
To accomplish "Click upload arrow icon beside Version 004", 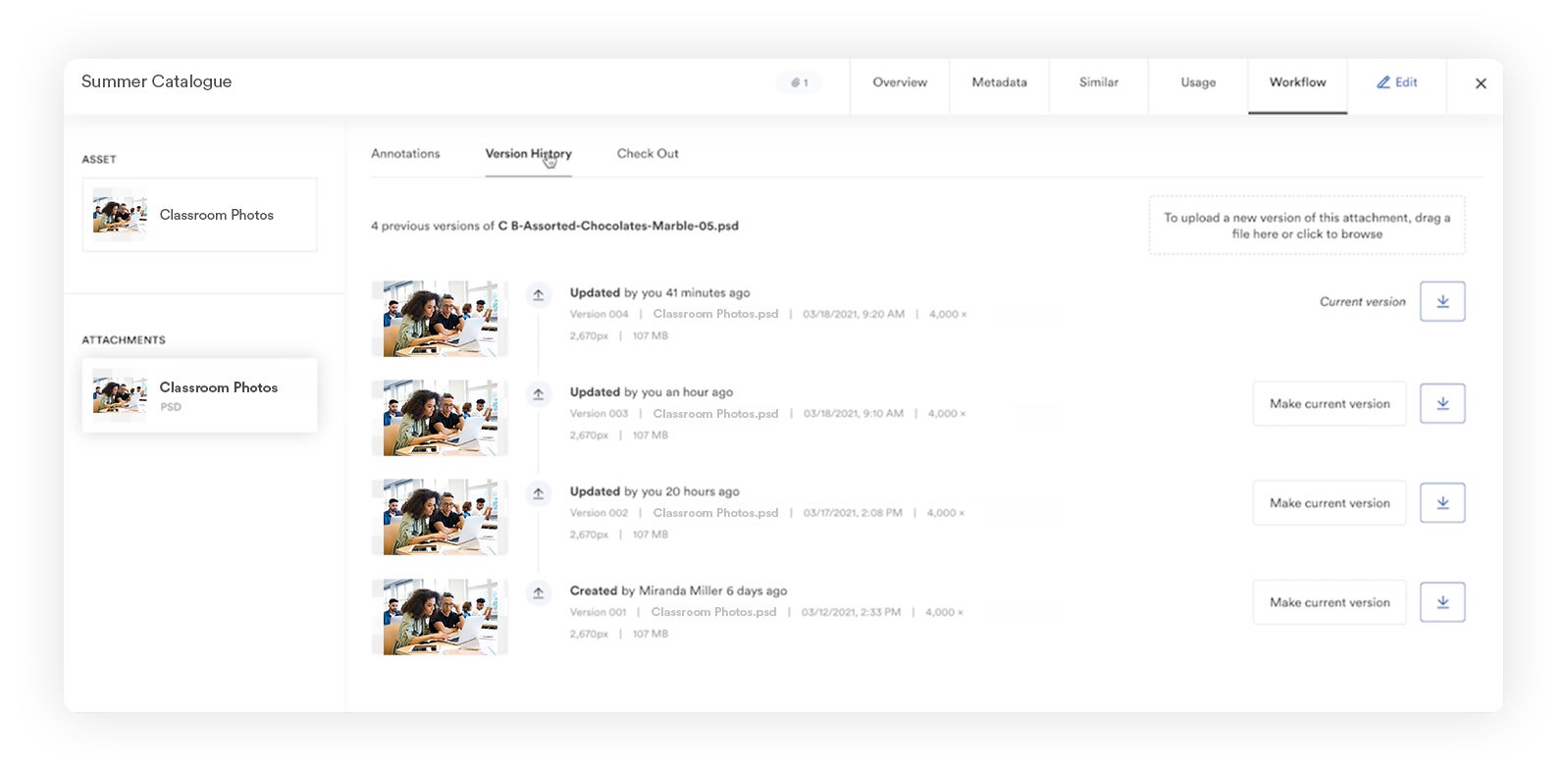I will pos(538,294).
